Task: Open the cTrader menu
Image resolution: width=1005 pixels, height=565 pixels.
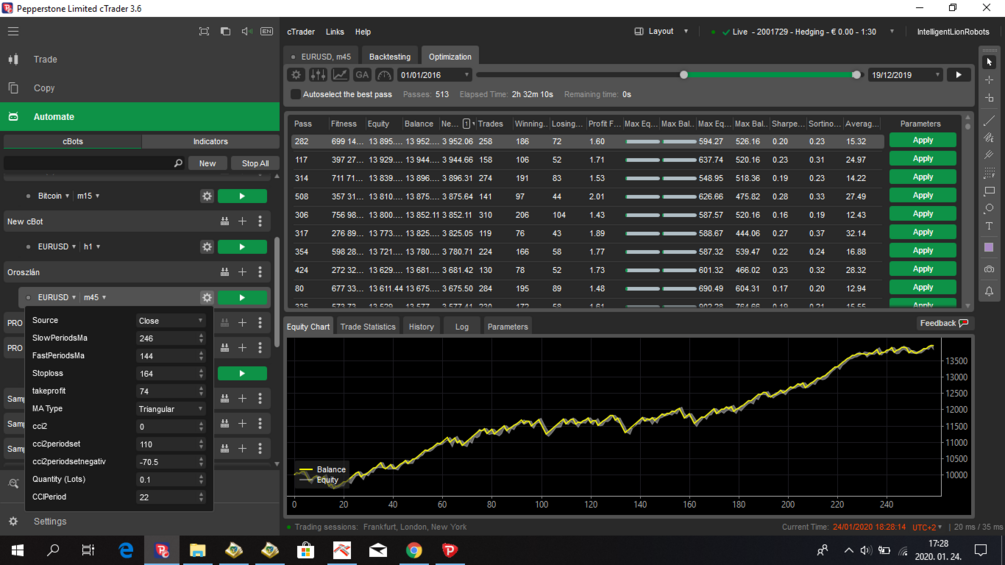Action: click(x=301, y=31)
